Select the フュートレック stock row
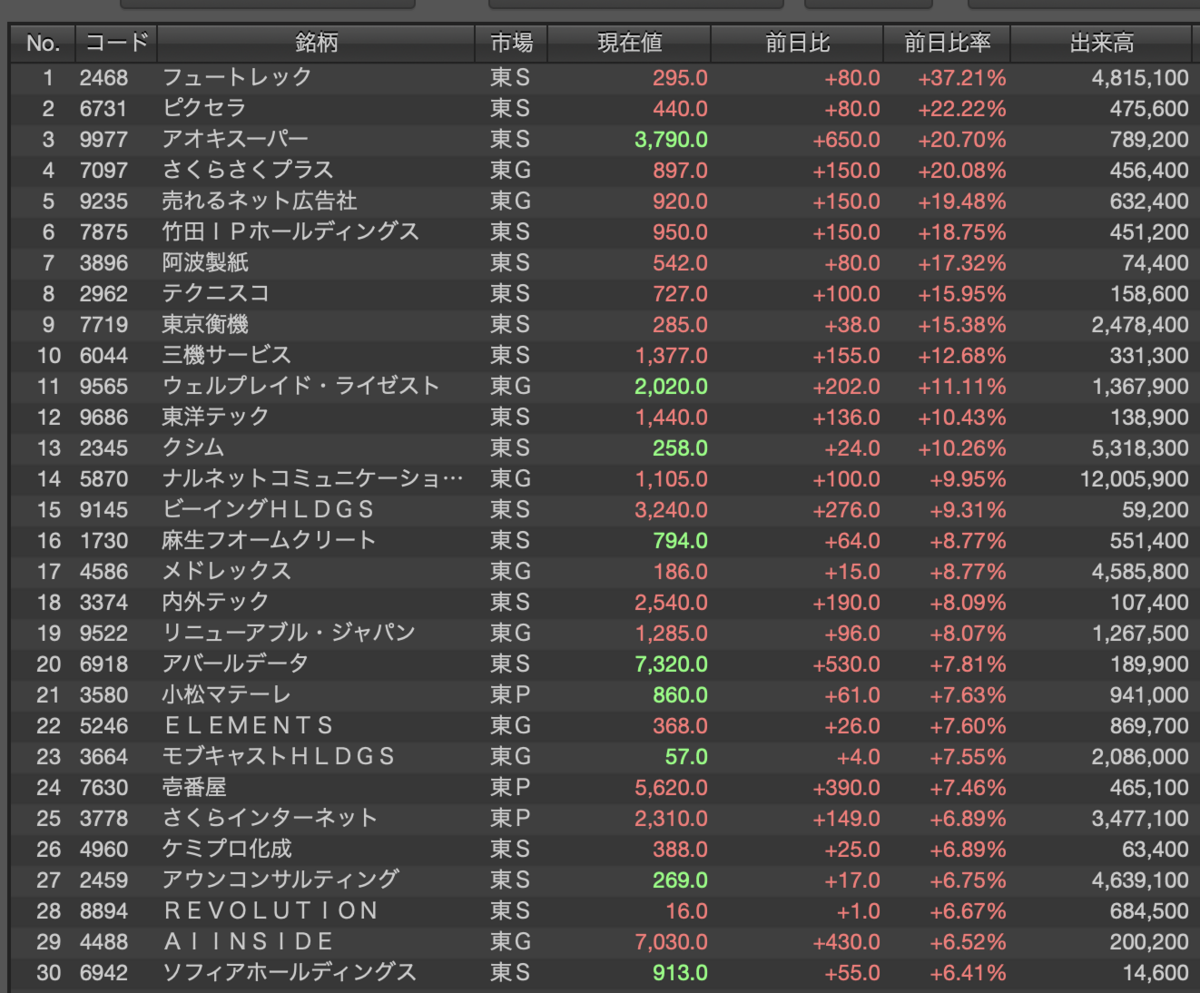Screen dimensions: 1200x993 point(603,77)
